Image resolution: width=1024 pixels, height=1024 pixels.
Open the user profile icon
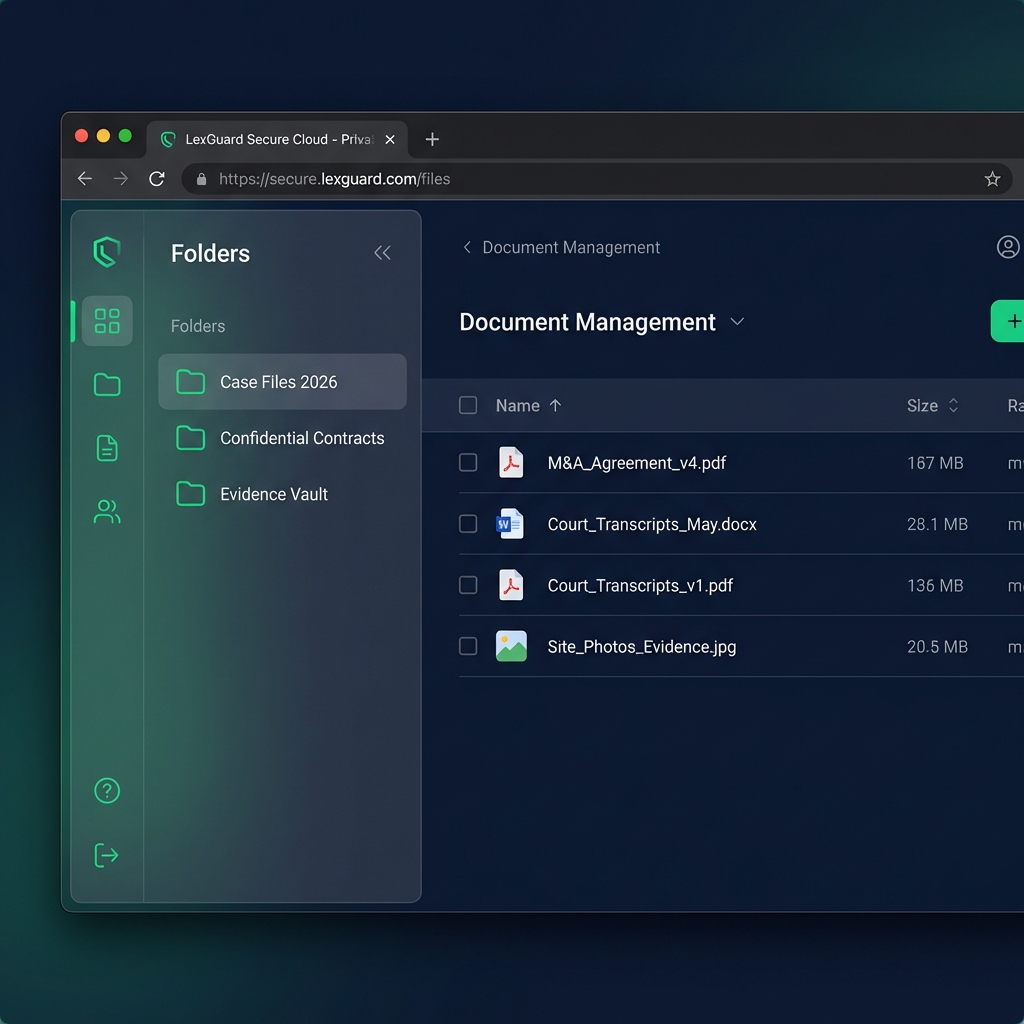1008,247
